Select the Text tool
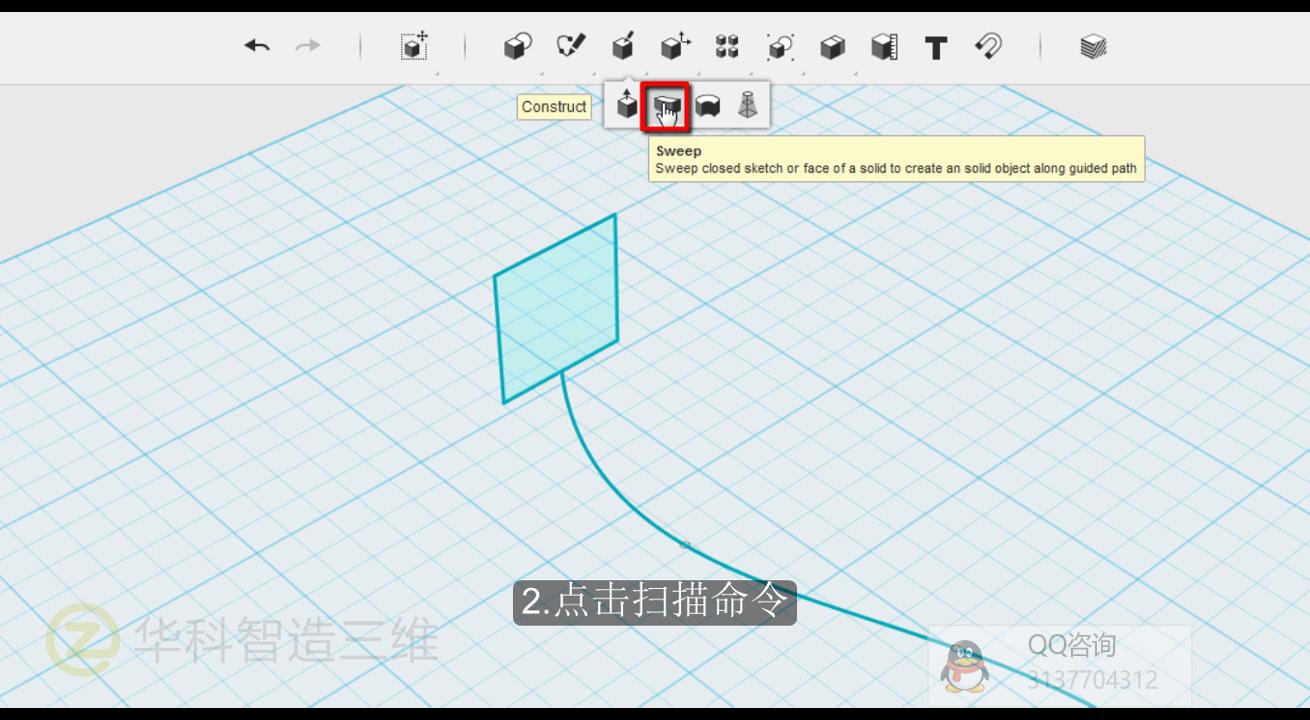Viewport: 1310px width, 720px height. click(x=936, y=47)
